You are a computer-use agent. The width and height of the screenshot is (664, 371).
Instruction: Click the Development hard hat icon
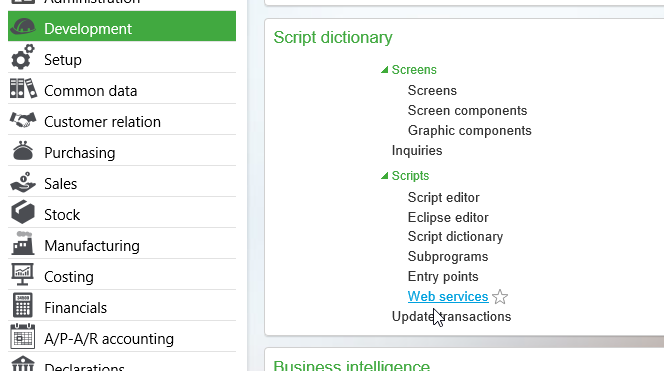pyautogui.click(x=22, y=27)
